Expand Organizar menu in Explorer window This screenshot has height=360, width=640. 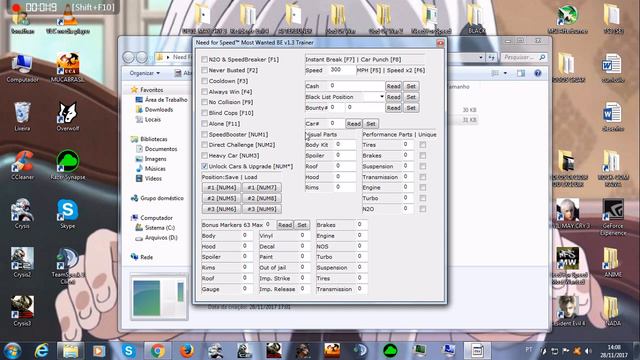(x=144, y=73)
